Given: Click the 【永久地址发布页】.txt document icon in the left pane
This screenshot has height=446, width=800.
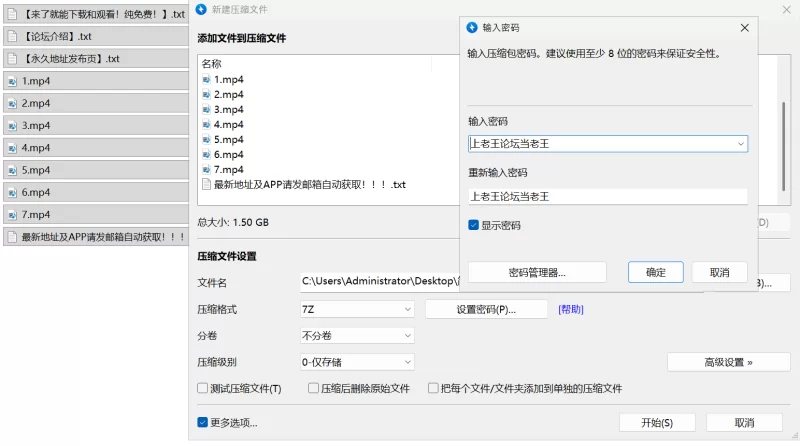Looking at the screenshot, I should tap(12, 59).
